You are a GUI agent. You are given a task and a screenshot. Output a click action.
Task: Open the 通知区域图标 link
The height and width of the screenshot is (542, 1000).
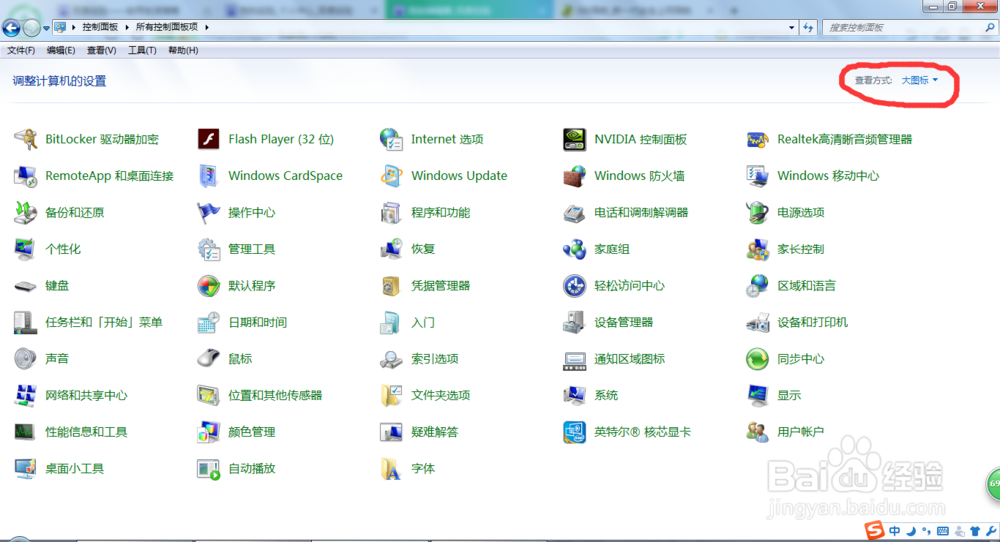coord(629,359)
